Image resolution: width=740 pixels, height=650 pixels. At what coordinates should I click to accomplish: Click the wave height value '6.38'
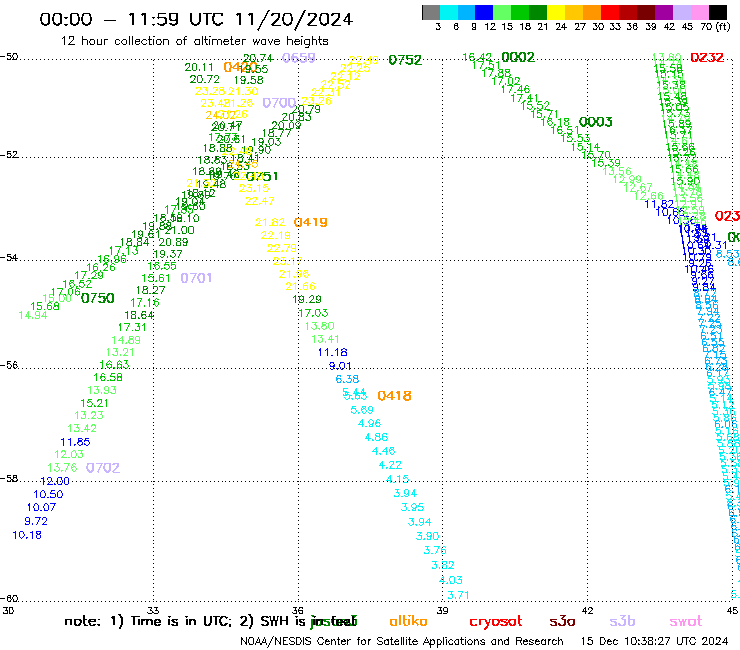point(347,380)
